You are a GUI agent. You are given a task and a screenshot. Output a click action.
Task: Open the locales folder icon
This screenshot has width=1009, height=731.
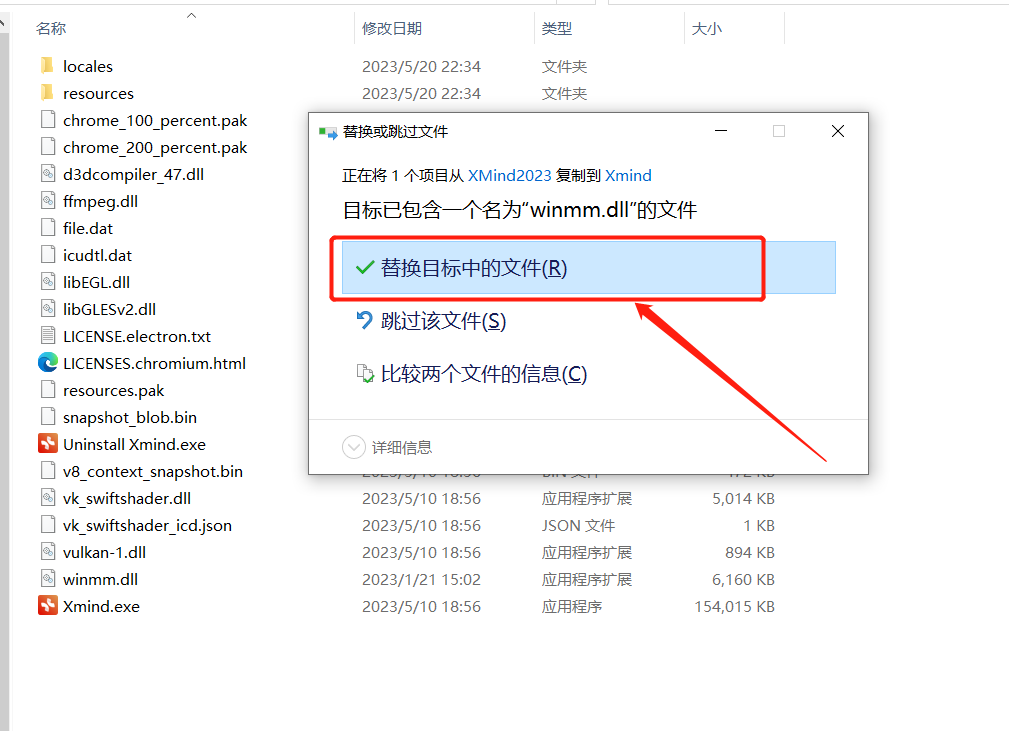(x=45, y=66)
